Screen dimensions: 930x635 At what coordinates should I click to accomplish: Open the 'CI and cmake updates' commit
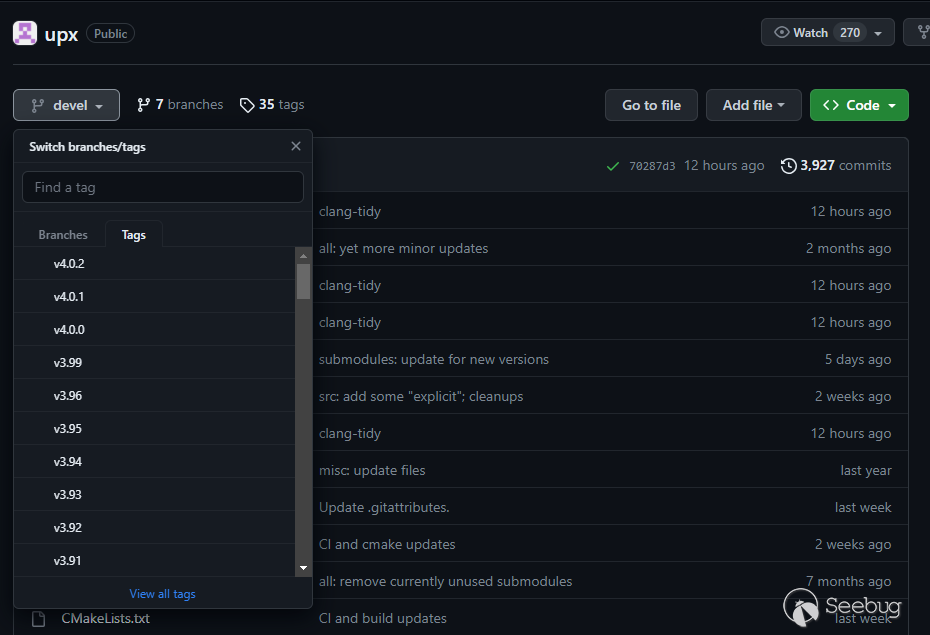pyautogui.click(x=387, y=544)
